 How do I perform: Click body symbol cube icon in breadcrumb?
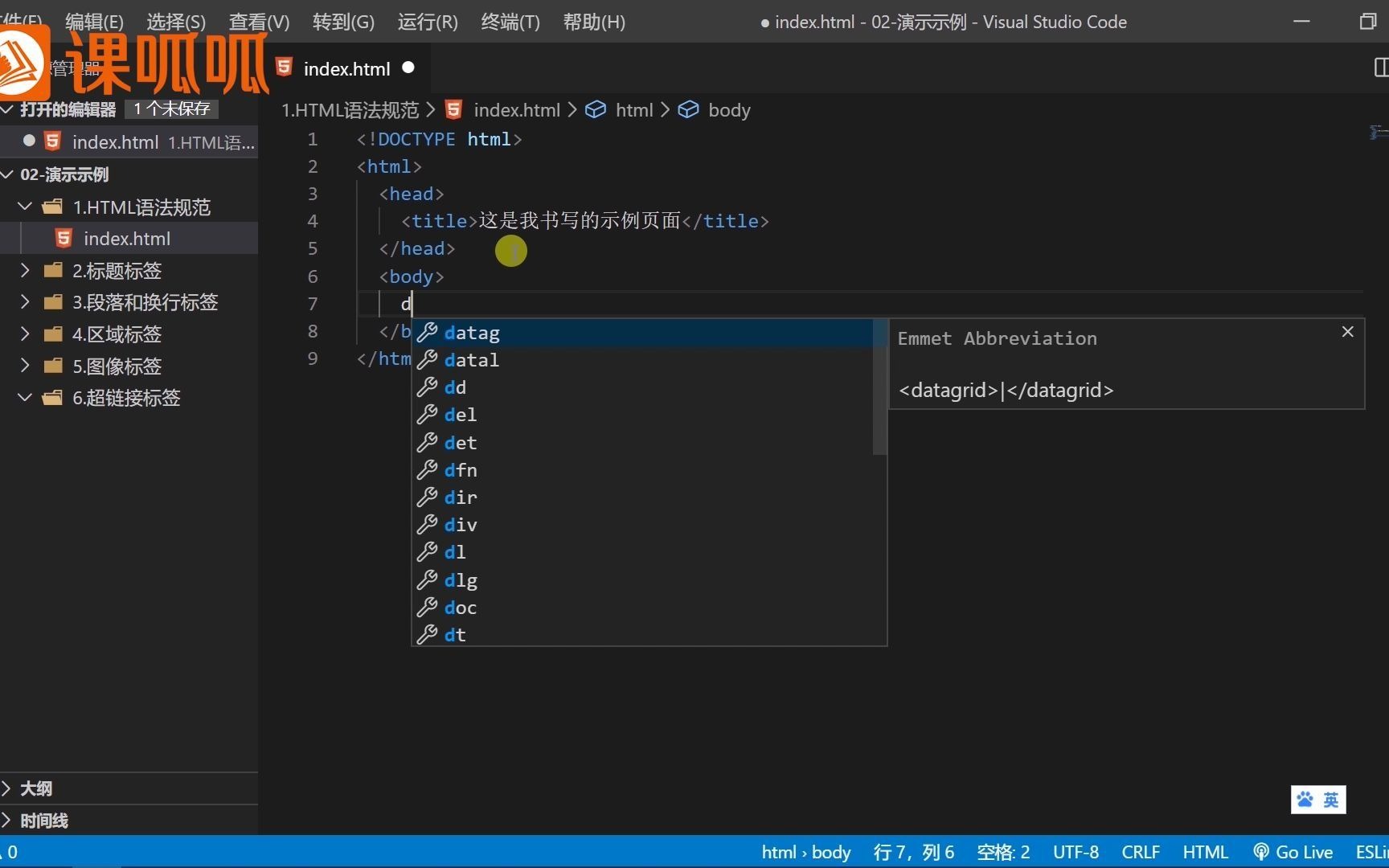click(x=688, y=109)
